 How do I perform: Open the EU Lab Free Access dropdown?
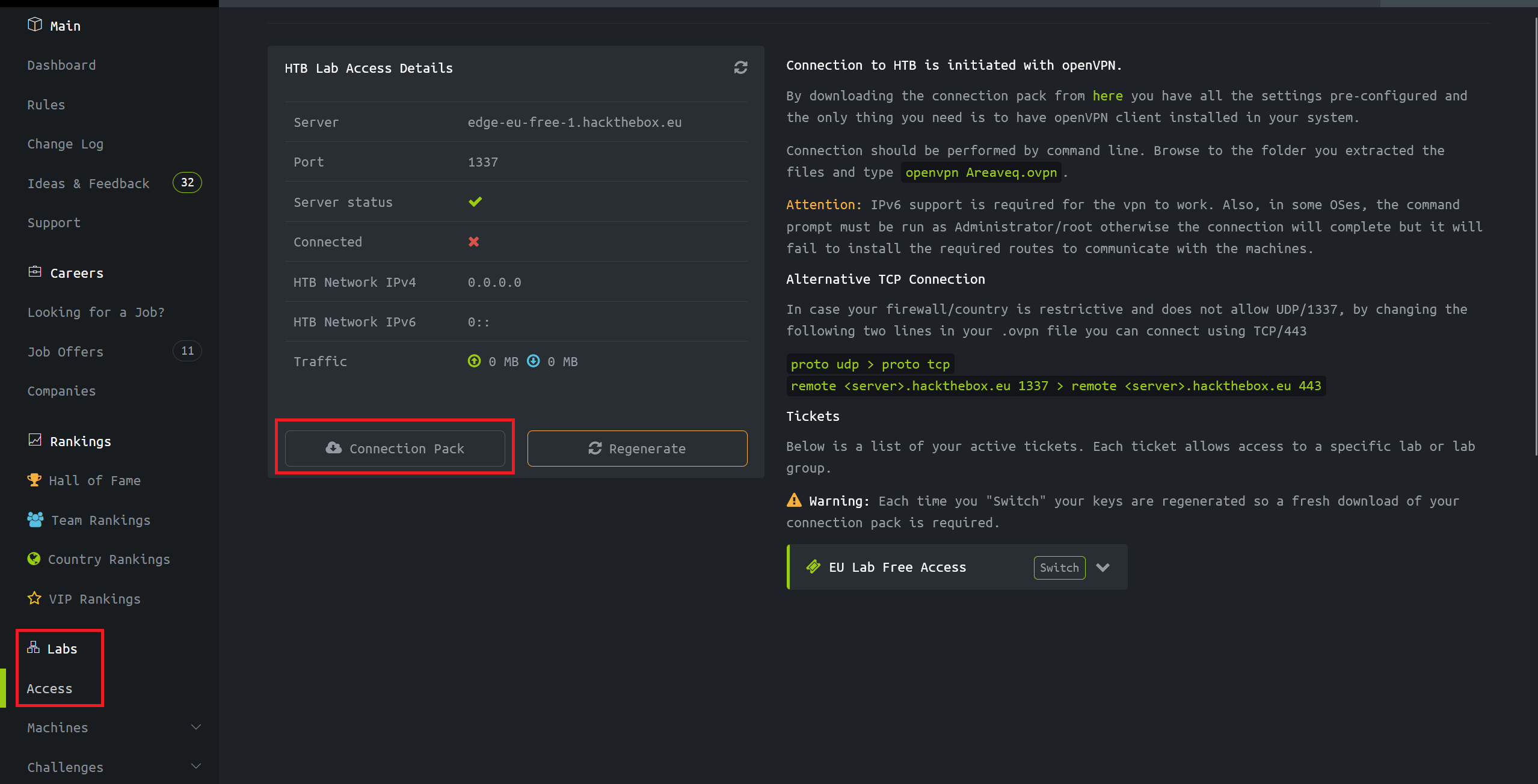[x=1104, y=567]
